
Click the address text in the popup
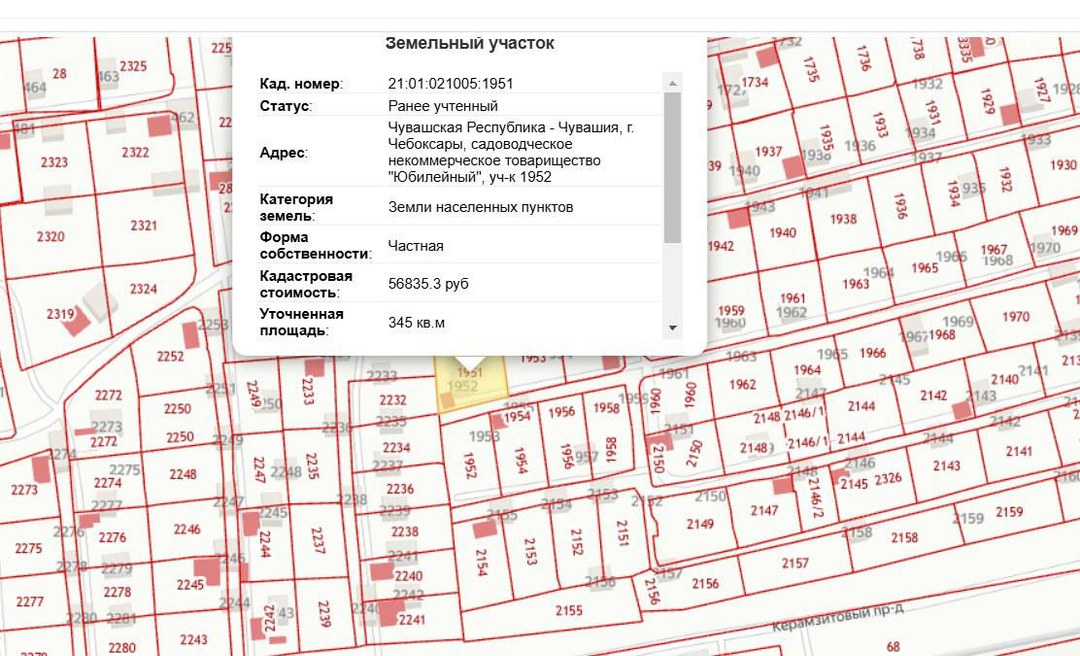(510, 152)
